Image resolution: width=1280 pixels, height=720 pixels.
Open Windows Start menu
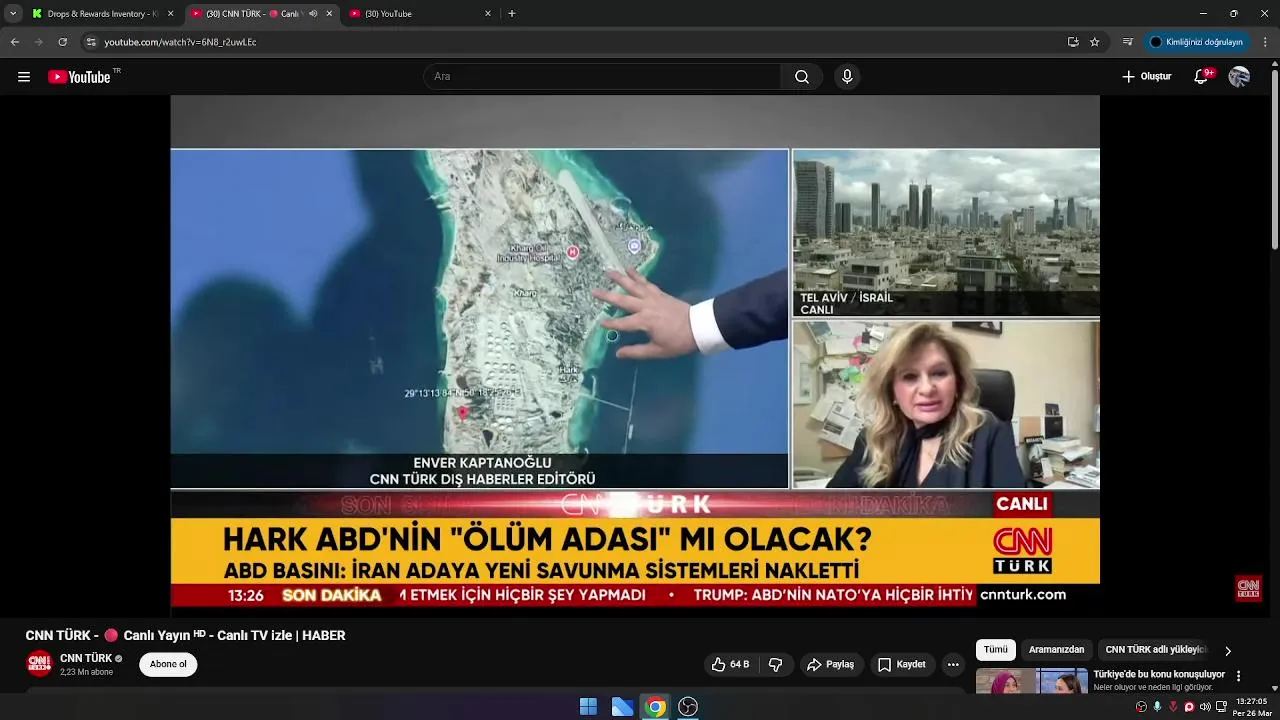[588, 707]
